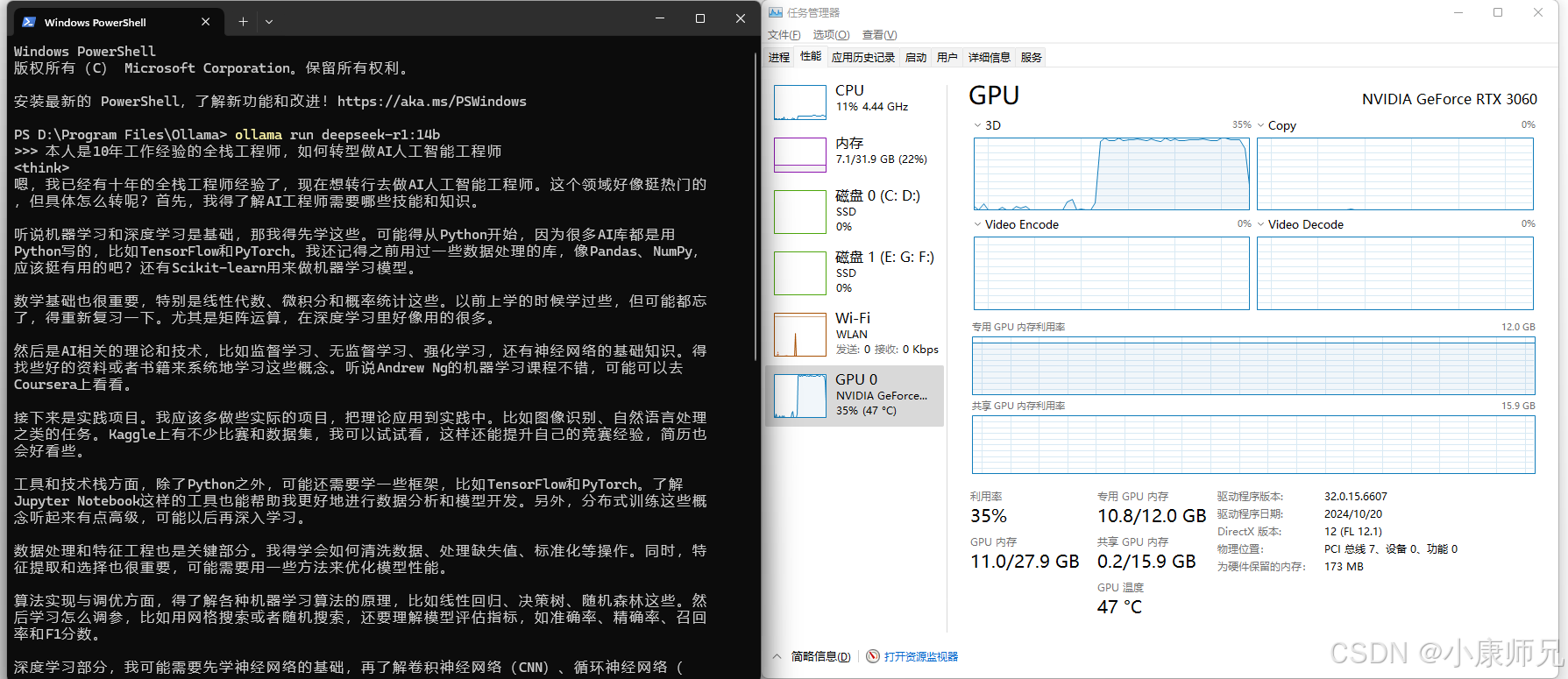Click the 10.8/12.0 GB dedicated memory value
The width and height of the screenshot is (1568, 679).
tap(1152, 516)
